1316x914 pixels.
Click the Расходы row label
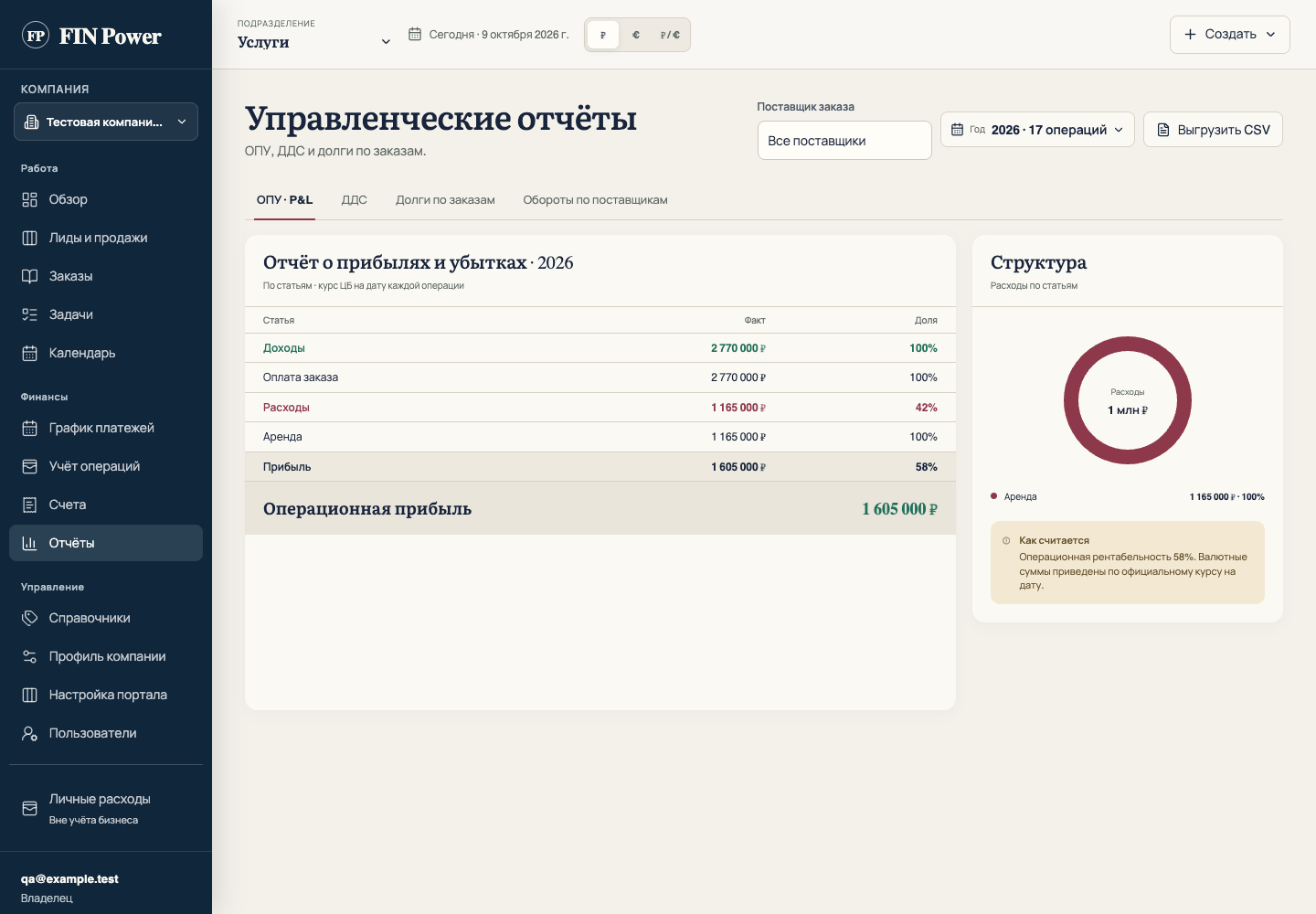click(286, 408)
